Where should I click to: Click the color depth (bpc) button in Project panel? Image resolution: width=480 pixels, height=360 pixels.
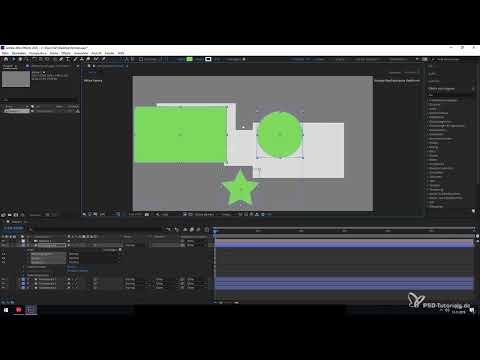[35, 215]
